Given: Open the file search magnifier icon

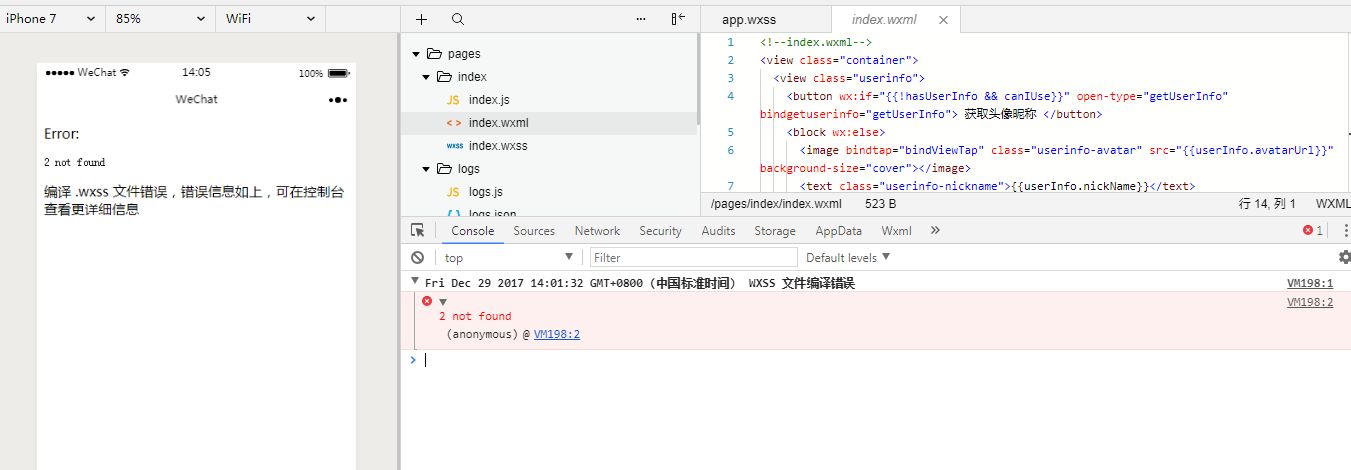Looking at the screenshot, I should coord(458,19).
